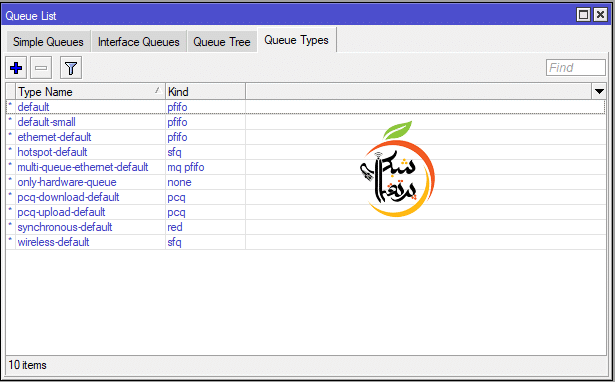Select the wireless-default row
615x382 pixels.
click(306, 242)
